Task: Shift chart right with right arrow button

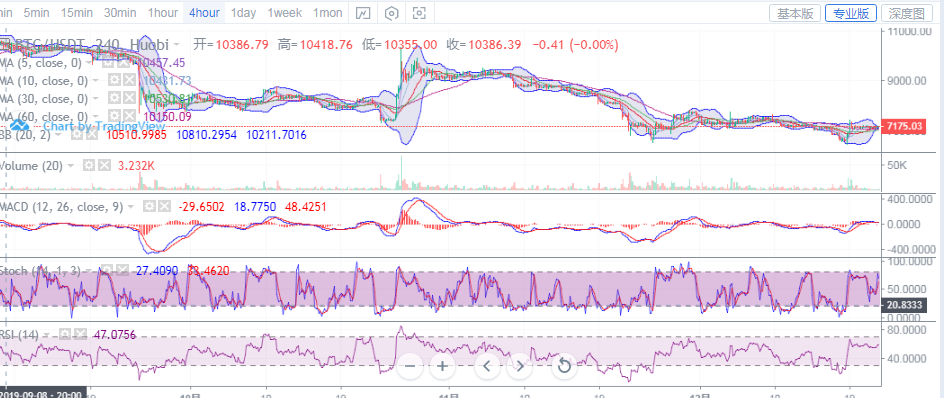Action: (x=520, y=365)
